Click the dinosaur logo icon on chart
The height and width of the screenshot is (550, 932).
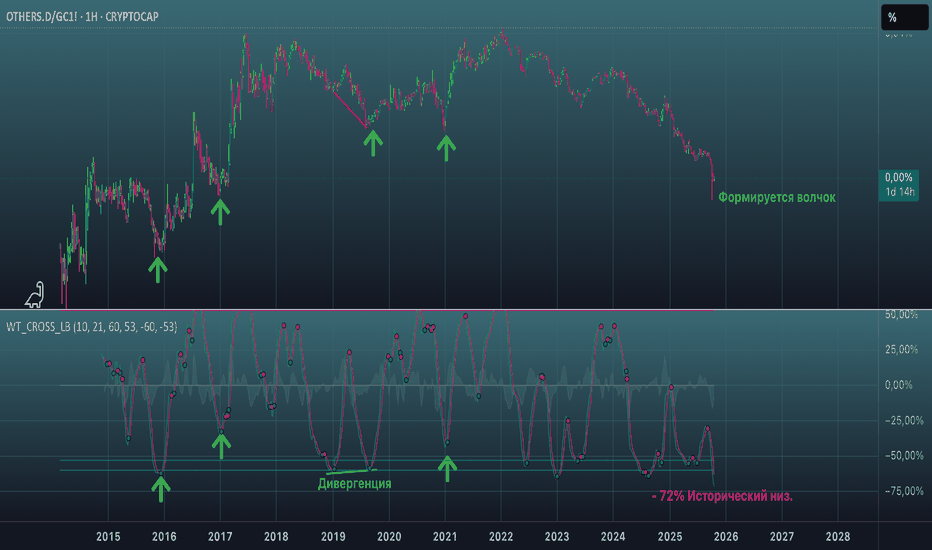[x=35, y=295]
